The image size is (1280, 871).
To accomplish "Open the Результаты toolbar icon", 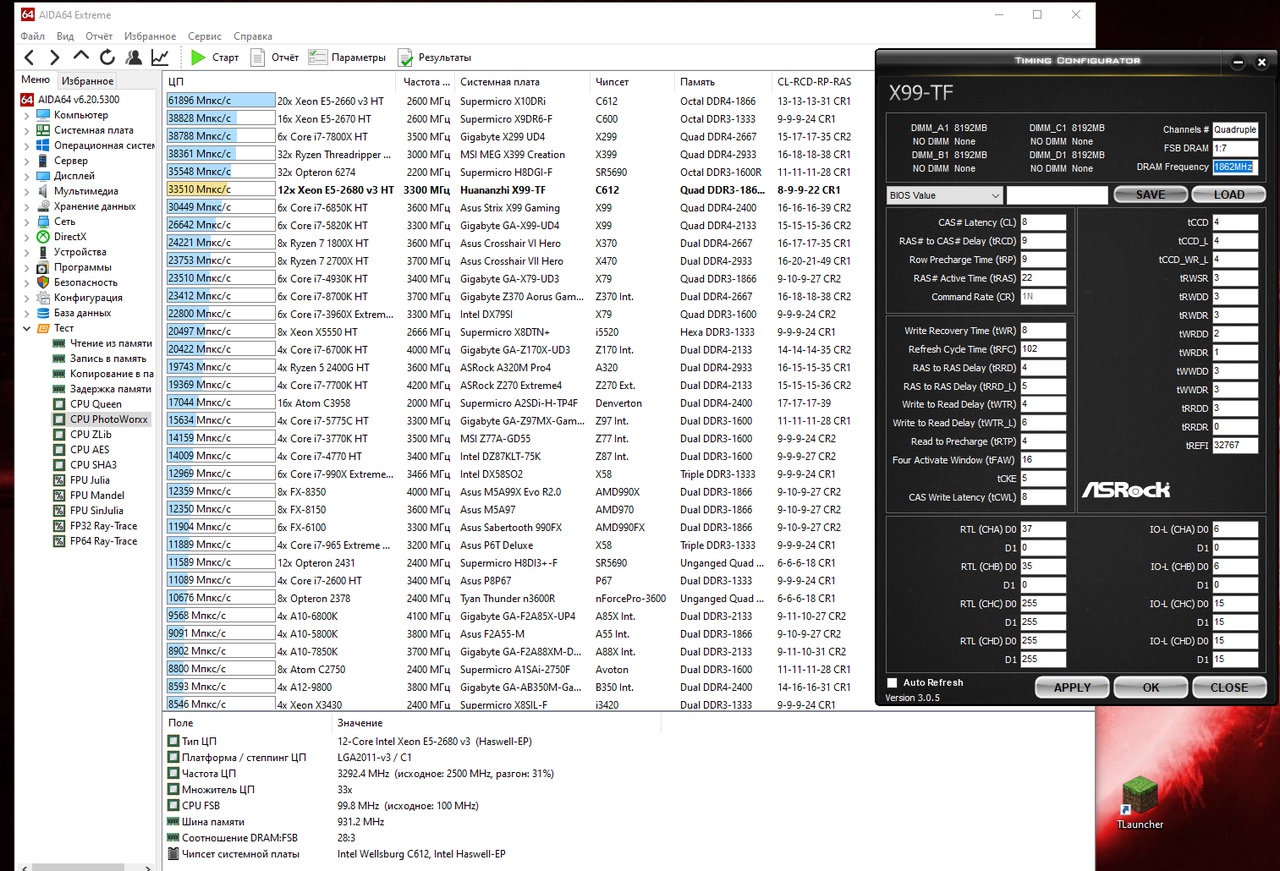I will tap(405, 57).
